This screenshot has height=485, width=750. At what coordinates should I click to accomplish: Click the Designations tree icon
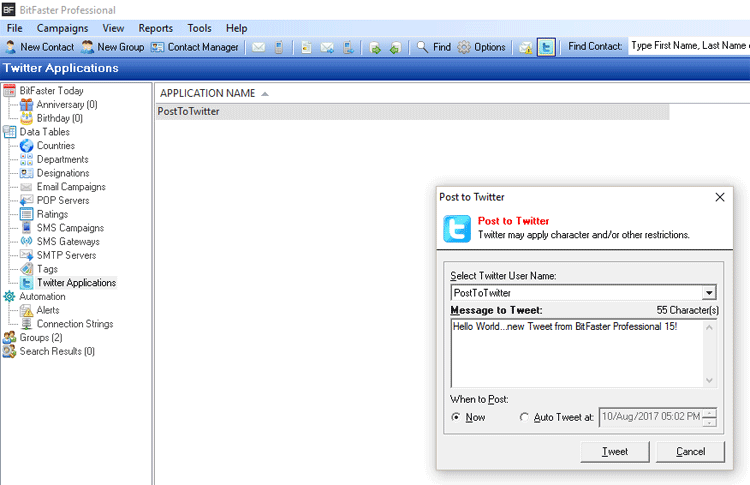click(27, 173)
